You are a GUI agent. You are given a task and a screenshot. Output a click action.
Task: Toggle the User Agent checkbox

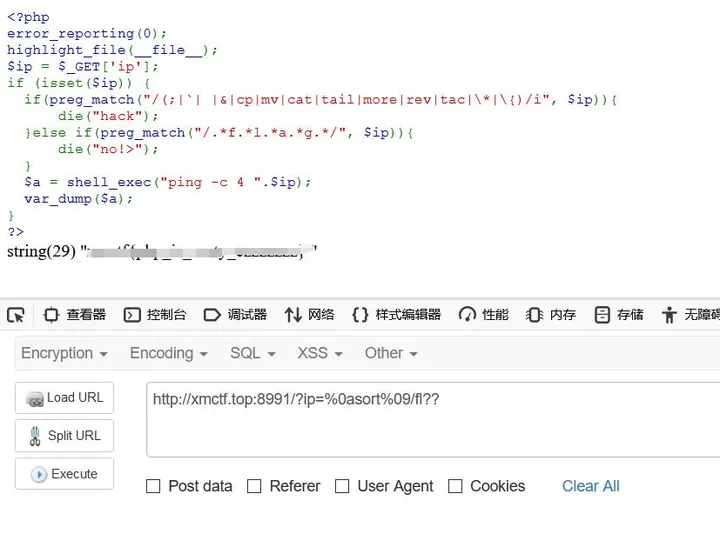coord(342,486)
